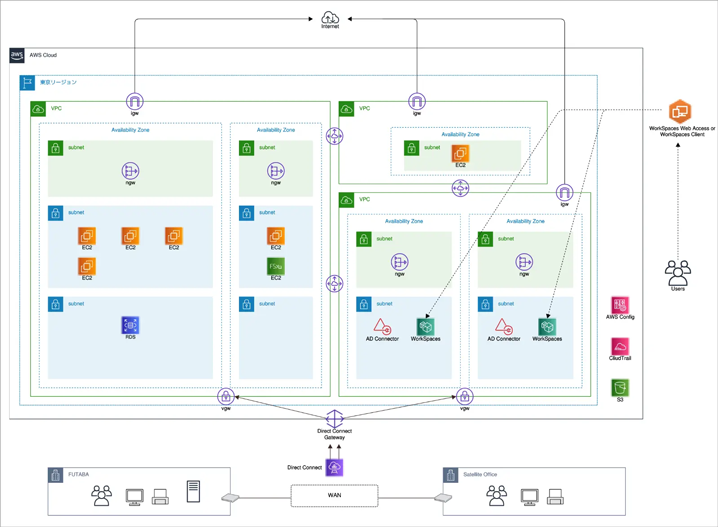Select the Direct Connect Gateway icon
This screenshot has height=527, width=718.
point(335,419)
